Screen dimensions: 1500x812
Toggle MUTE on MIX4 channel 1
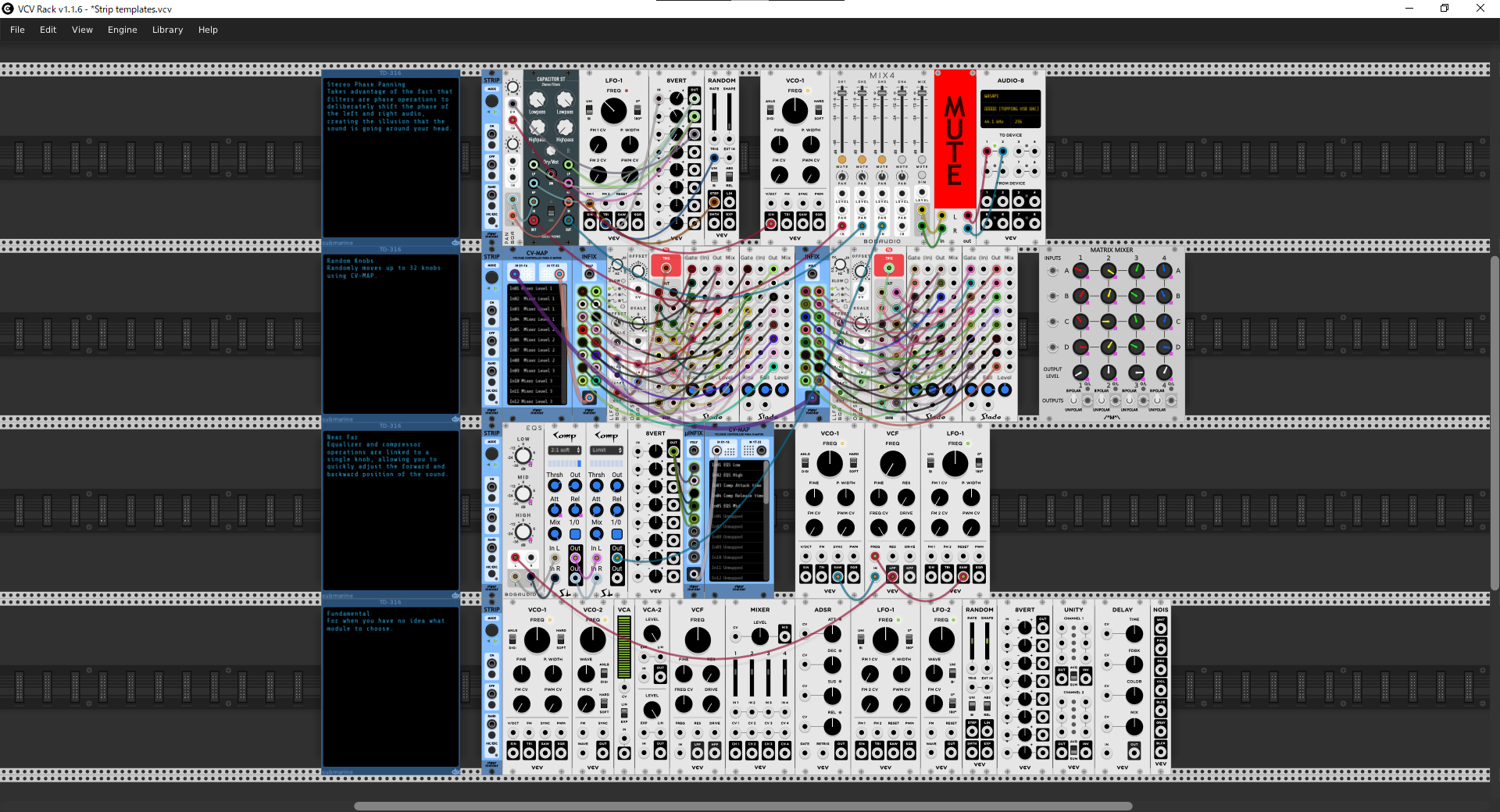pos(842,160)
